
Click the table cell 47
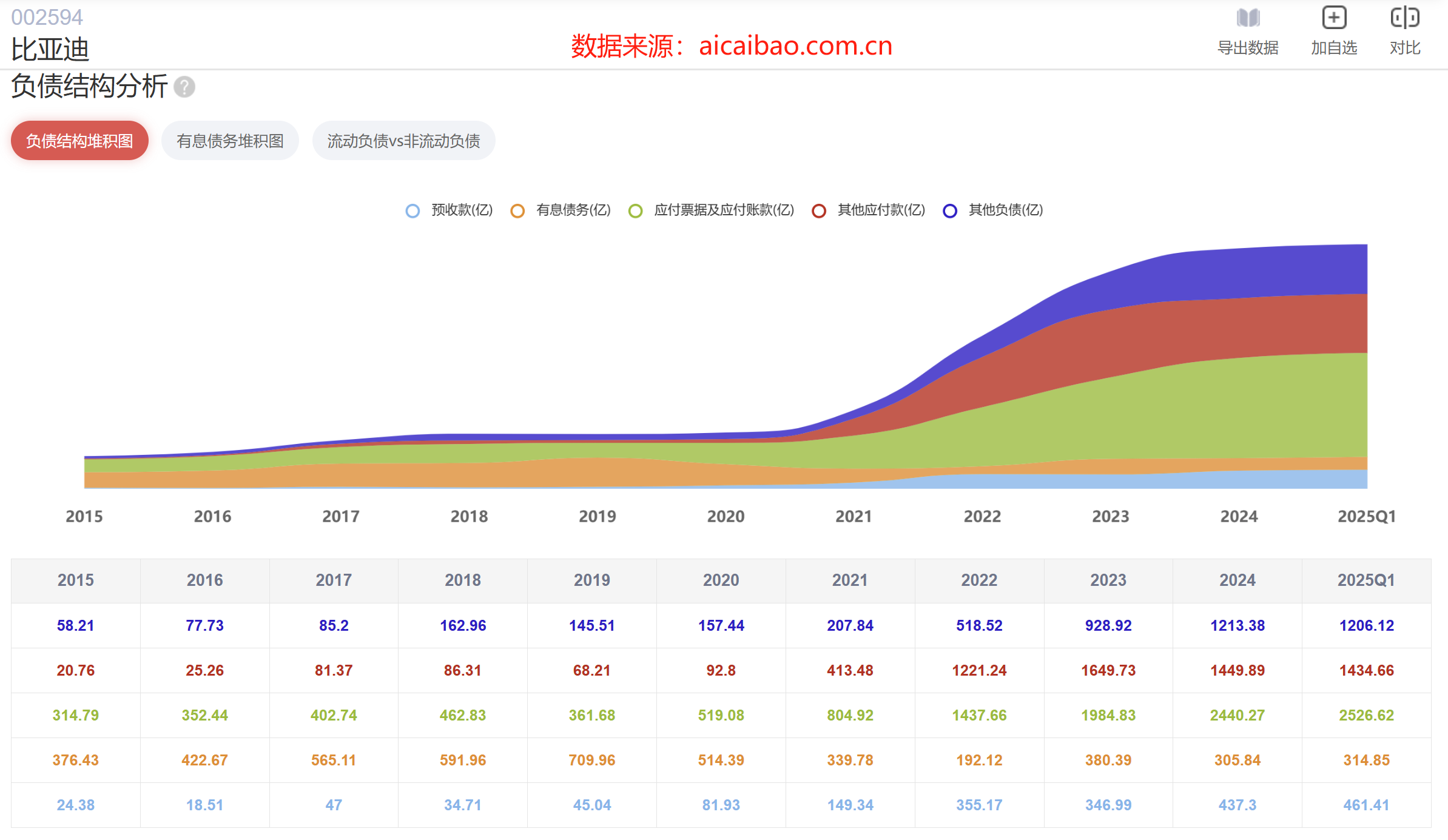tap(334, 805)
